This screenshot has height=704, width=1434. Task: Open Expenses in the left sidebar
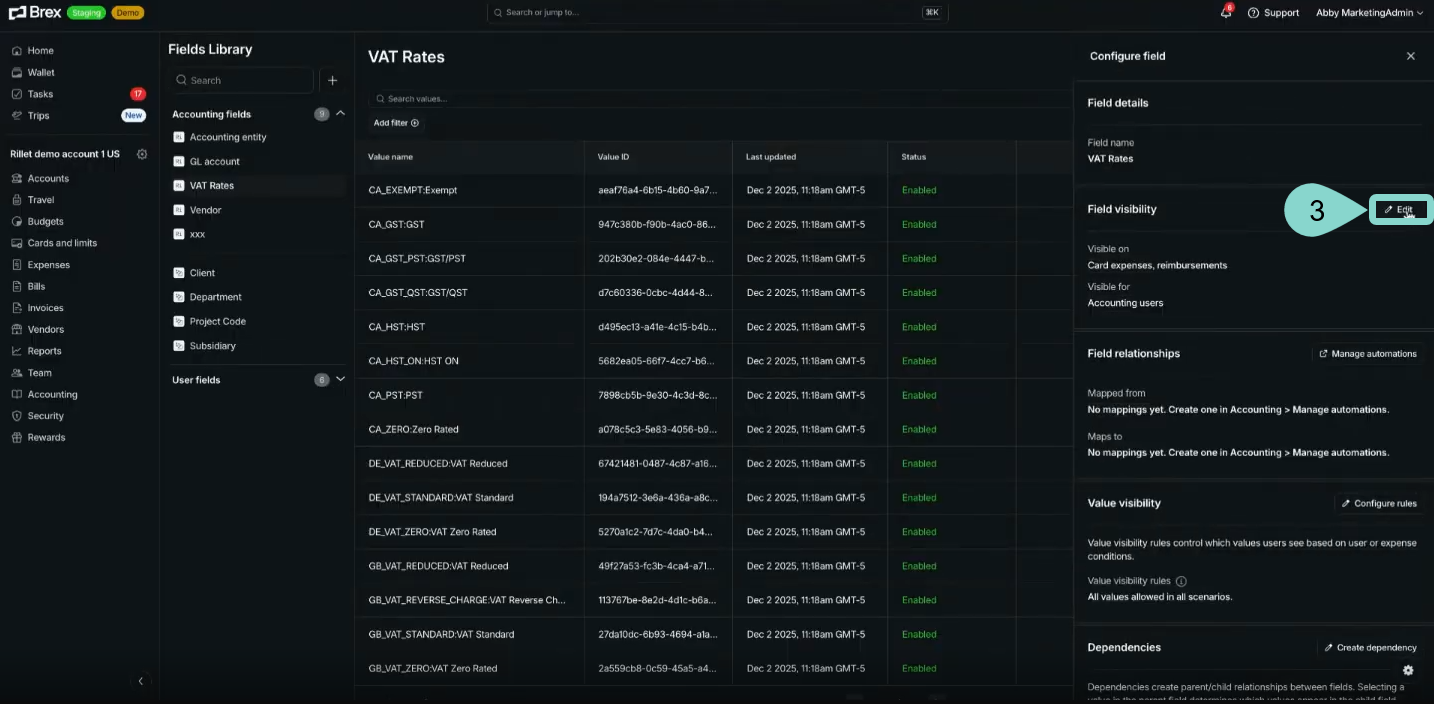click(x=49, y=265)
